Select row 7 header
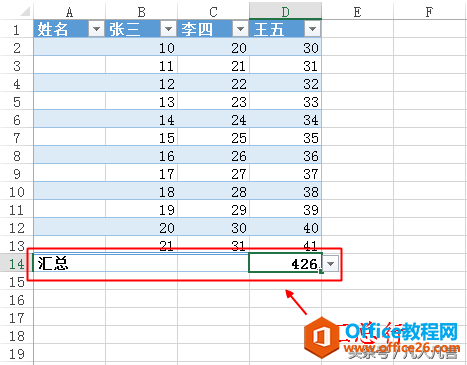The image size is (467, 365). point(17,138)
